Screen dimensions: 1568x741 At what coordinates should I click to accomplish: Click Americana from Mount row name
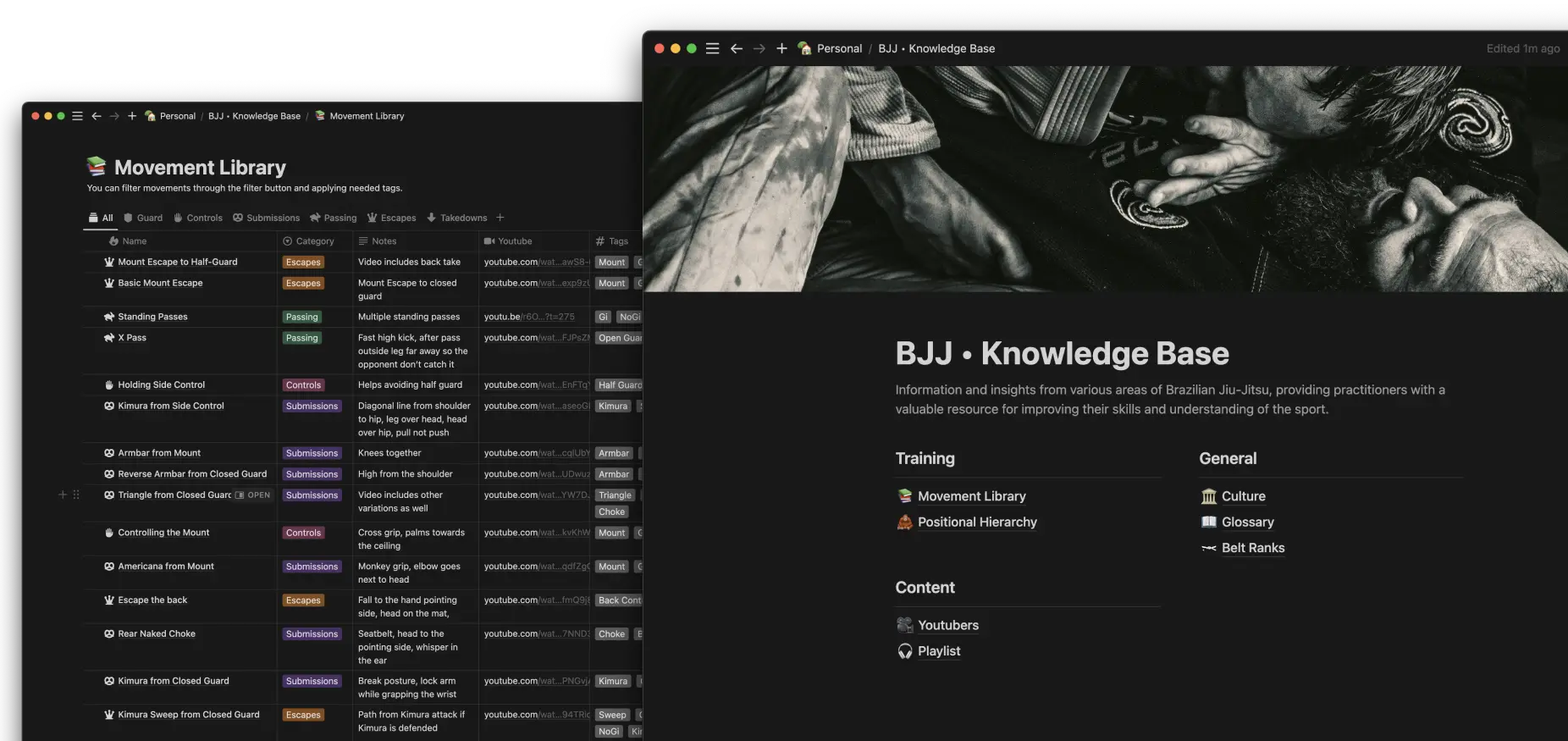(x=166, y=567)
